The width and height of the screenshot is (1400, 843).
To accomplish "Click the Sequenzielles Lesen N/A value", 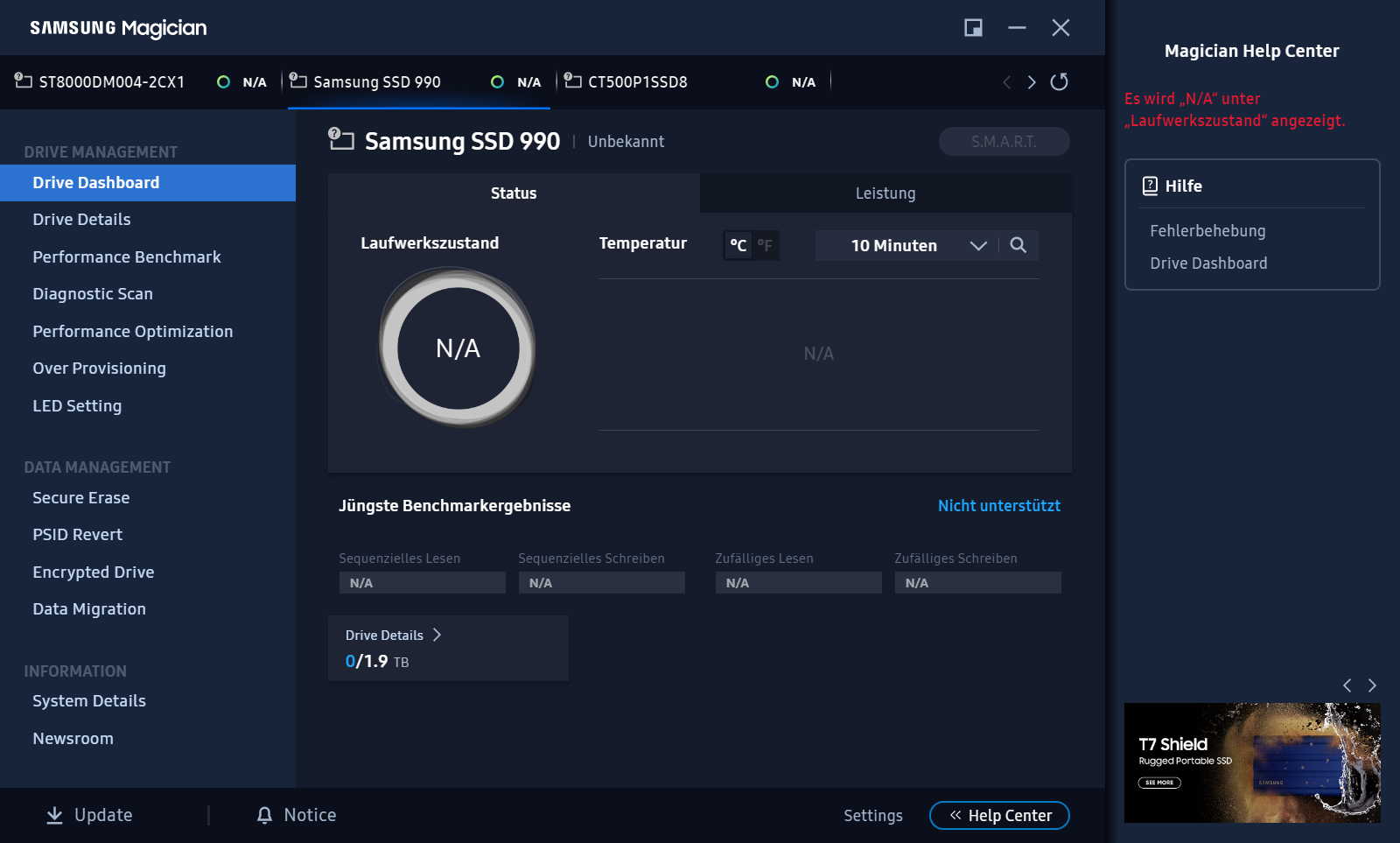I will 423,583.
